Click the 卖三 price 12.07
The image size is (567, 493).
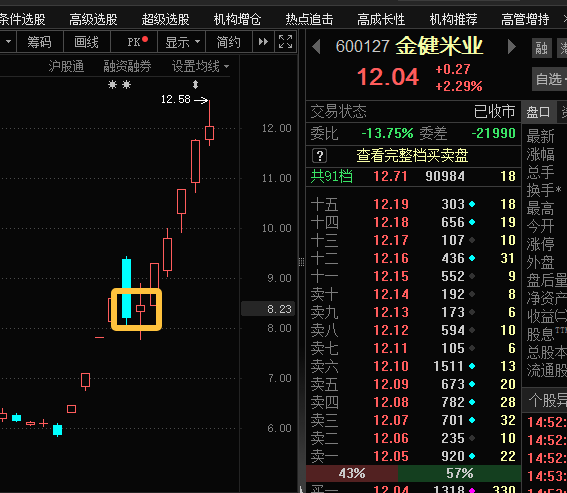[391, 420]
